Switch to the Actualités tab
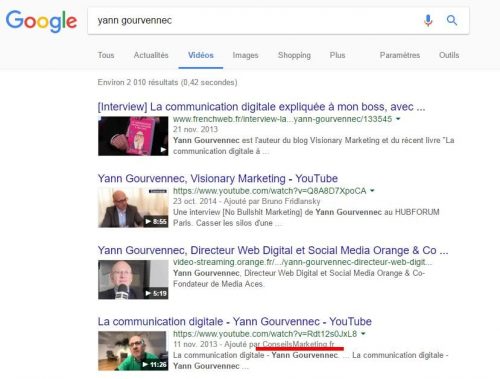 (x=151, y=55)
